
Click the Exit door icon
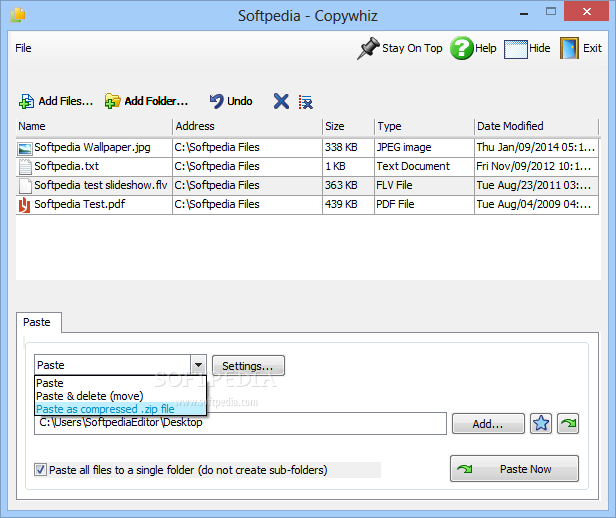pyautogui.click(x=569, y=48)
